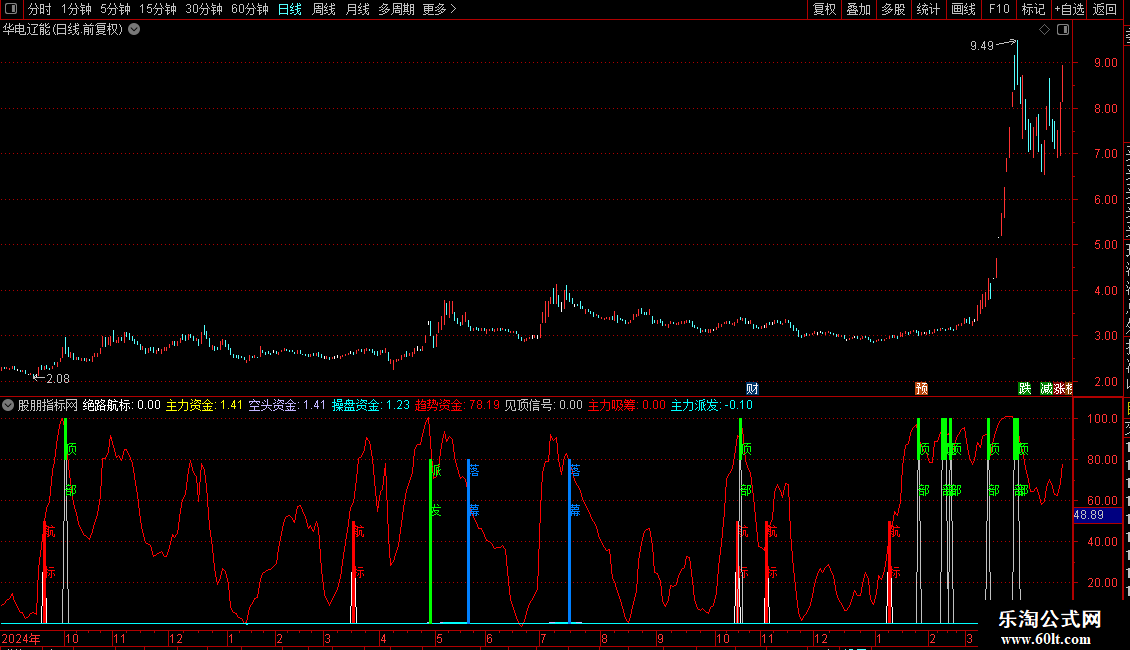The height and width of the screenshot is (650, 1130).
Task: Click the 主力资金: 1.41 value
Action: coord(204,406)
